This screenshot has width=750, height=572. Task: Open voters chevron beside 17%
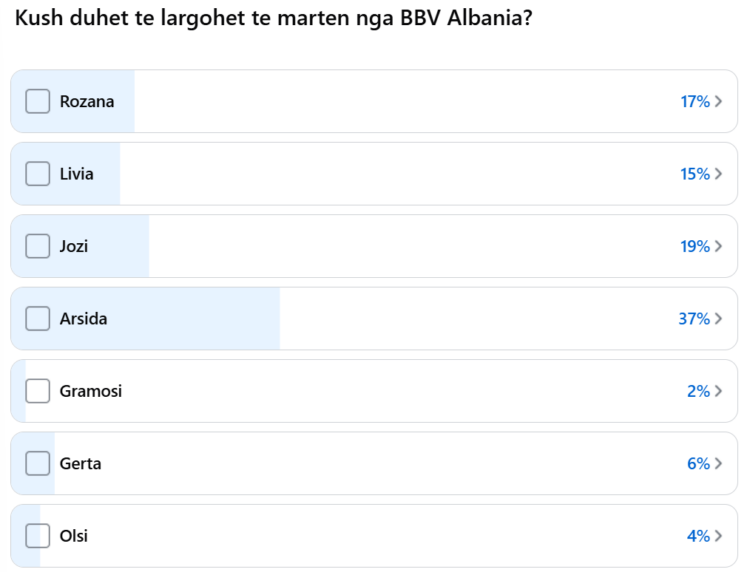point(718,101)
